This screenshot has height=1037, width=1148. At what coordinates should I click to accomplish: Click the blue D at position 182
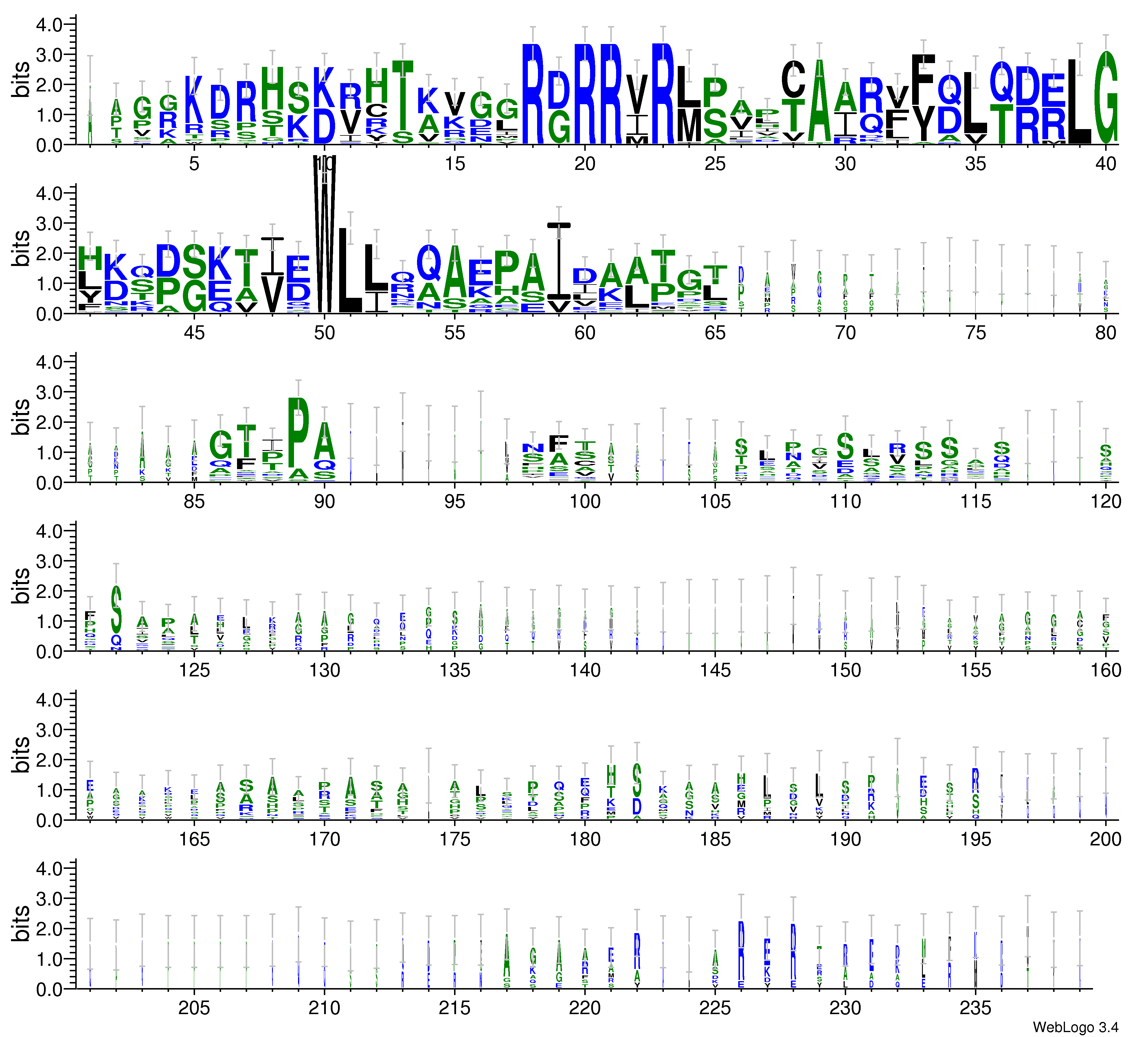point(637,806)
